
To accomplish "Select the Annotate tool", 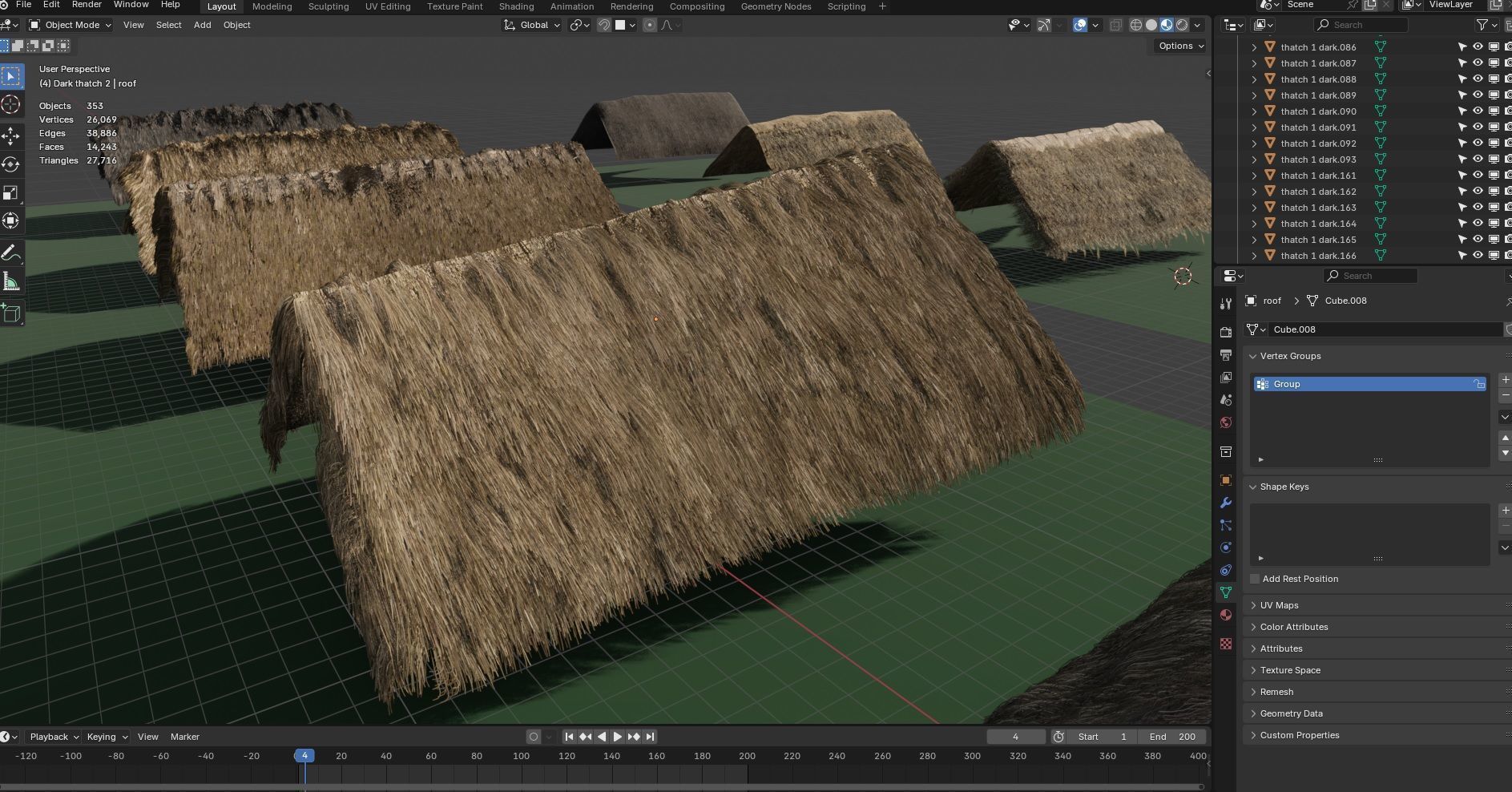I will click(11, 253).
